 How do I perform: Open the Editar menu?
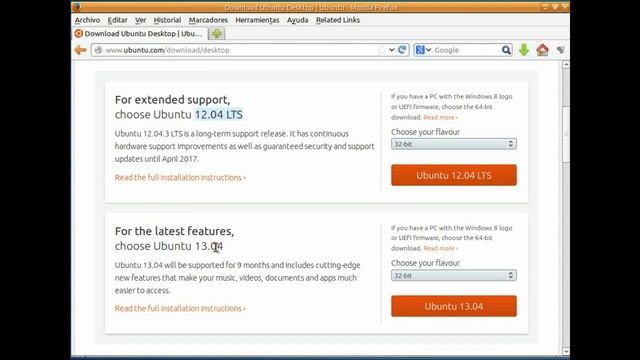click(118, 20)
